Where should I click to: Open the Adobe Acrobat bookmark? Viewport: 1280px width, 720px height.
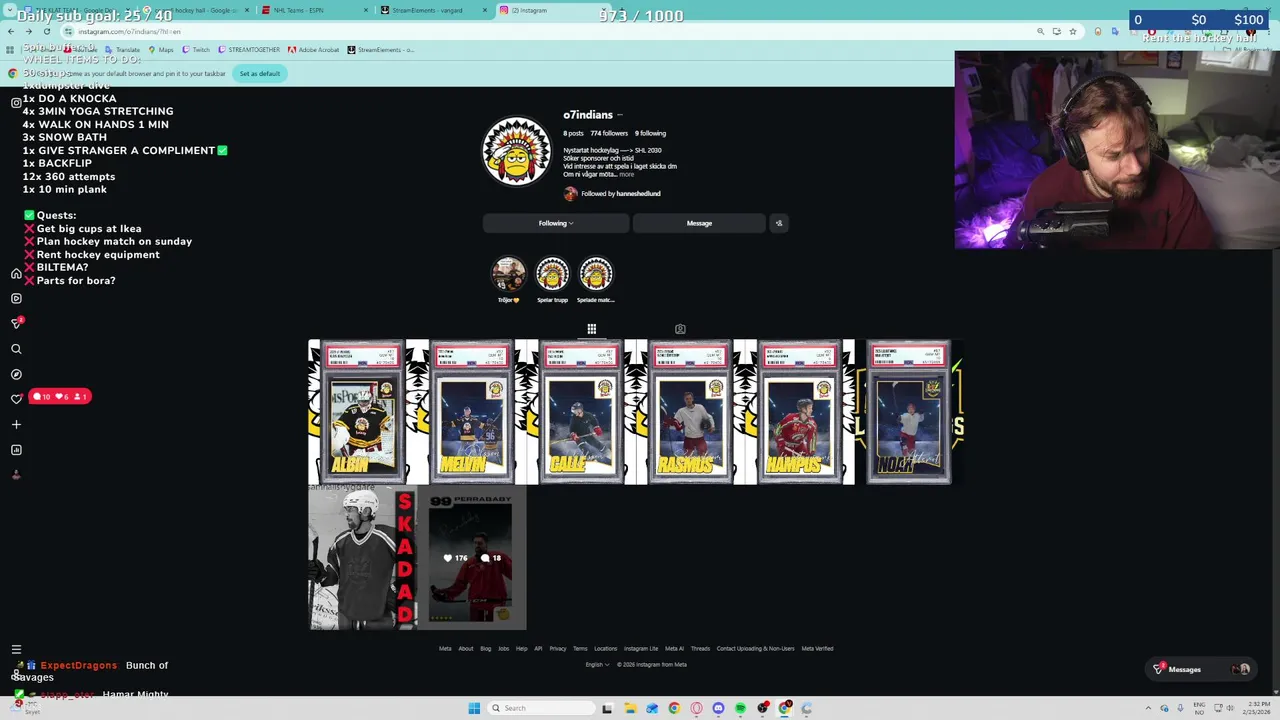tap(314, 49)
